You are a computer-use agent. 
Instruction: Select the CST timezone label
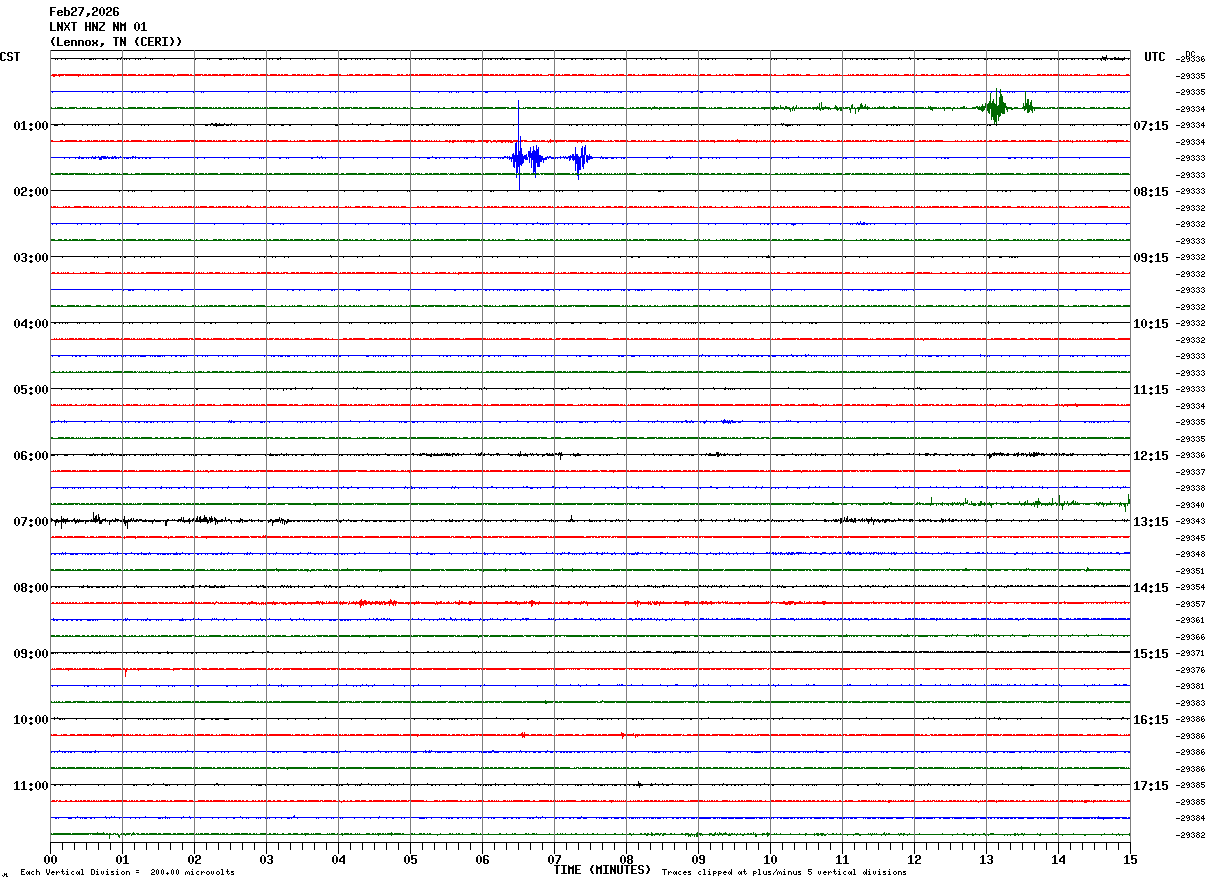tap(10, 57)
